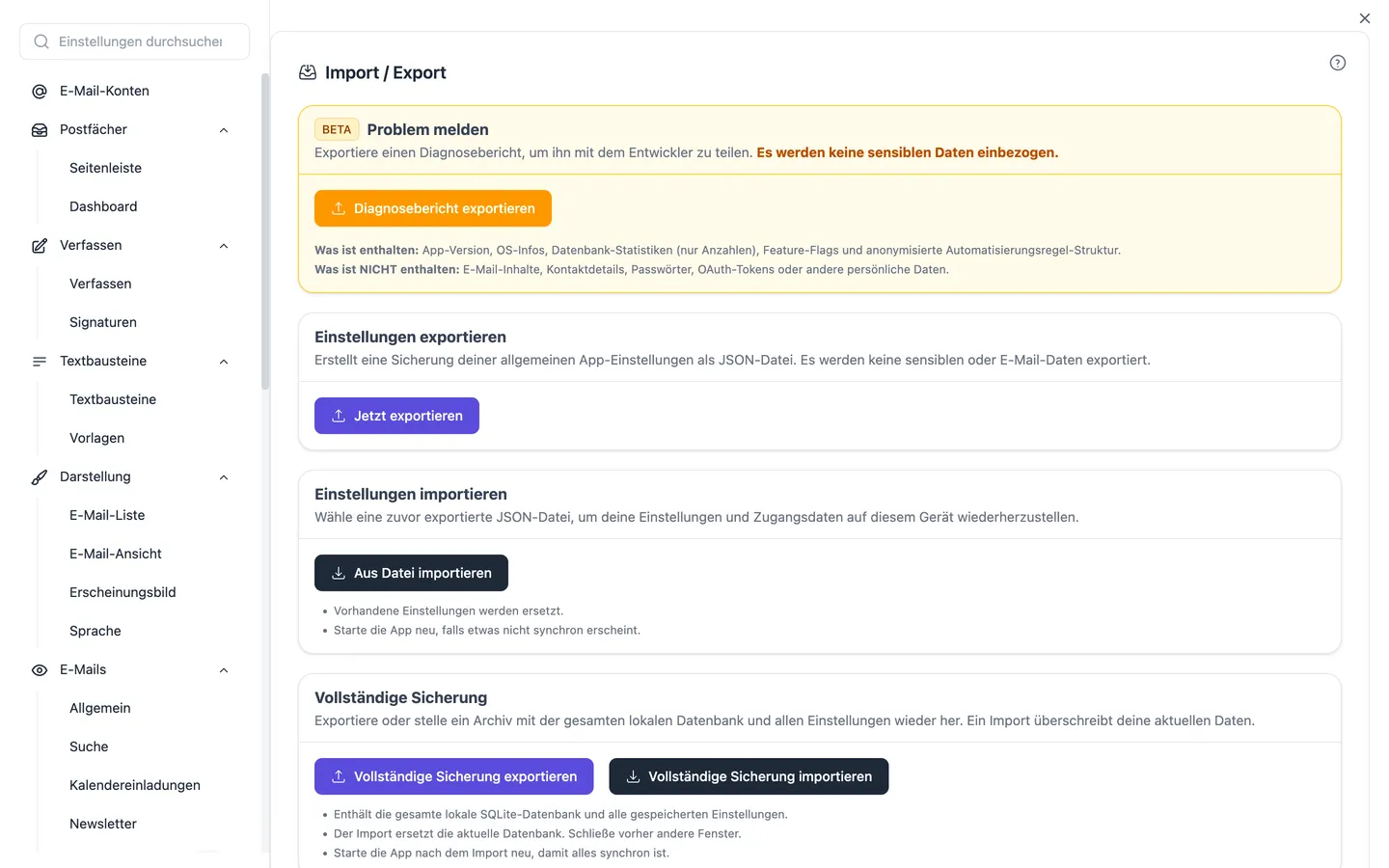Click the E-Mail-Konten at-sign icon
The height and width of the screenshot is (868, 1389).
pyautogui.click(x=40, y=92)
